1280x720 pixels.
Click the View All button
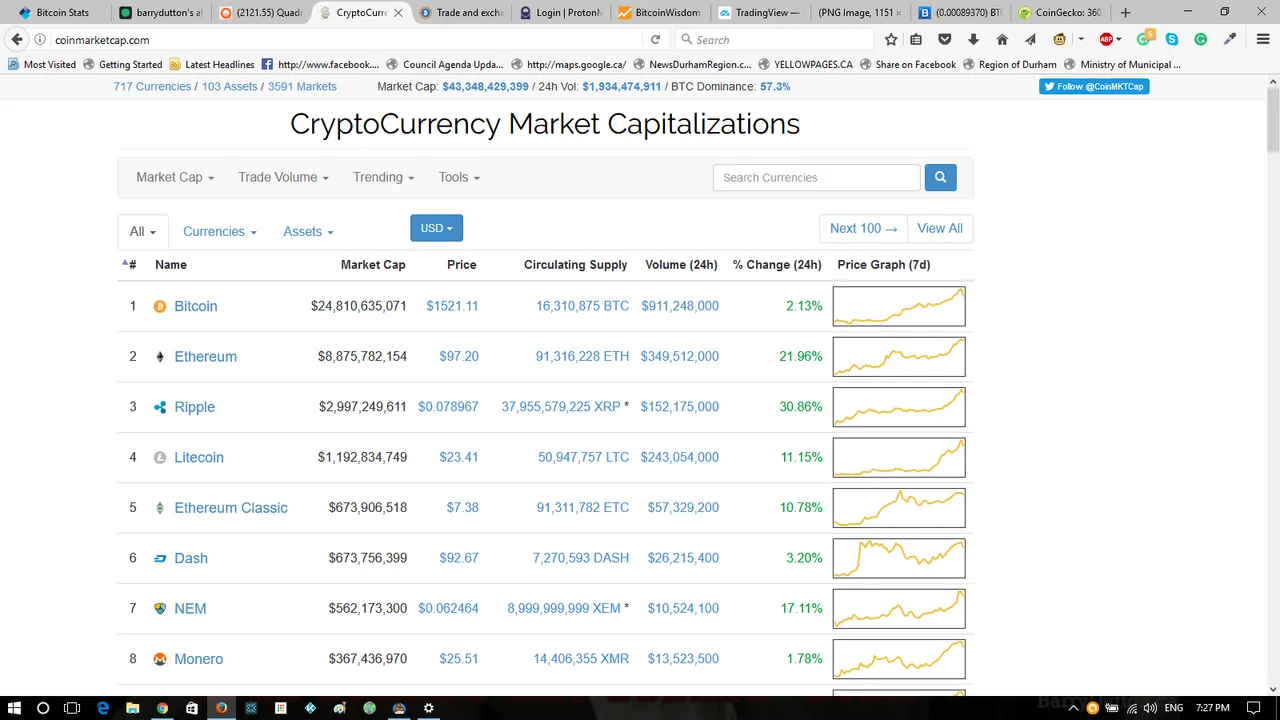point(940,228)
